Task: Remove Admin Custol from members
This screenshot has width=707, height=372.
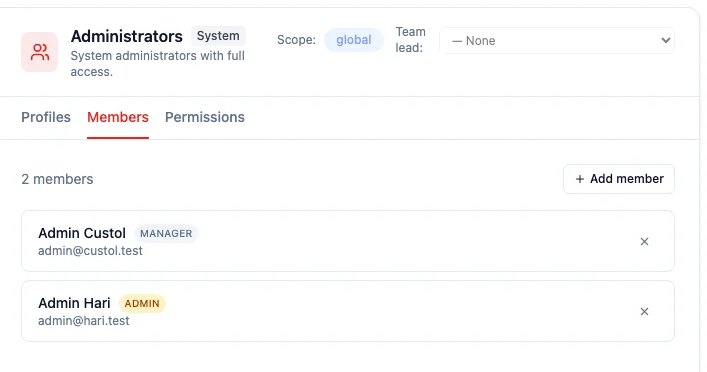Action: pos(644,242)
